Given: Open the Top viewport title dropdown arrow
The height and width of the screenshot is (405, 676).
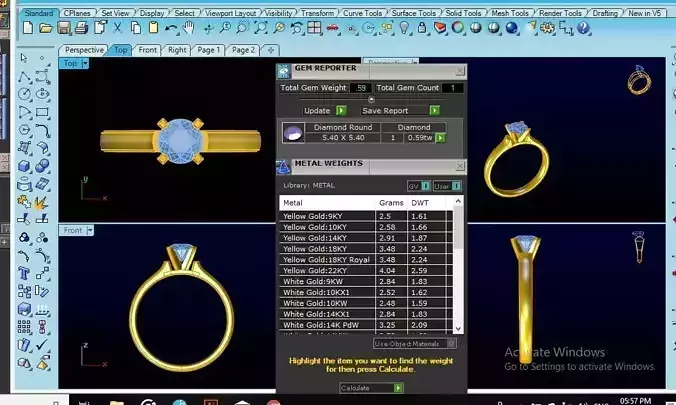Looking at the screenshot, I should tap(84, 63).
